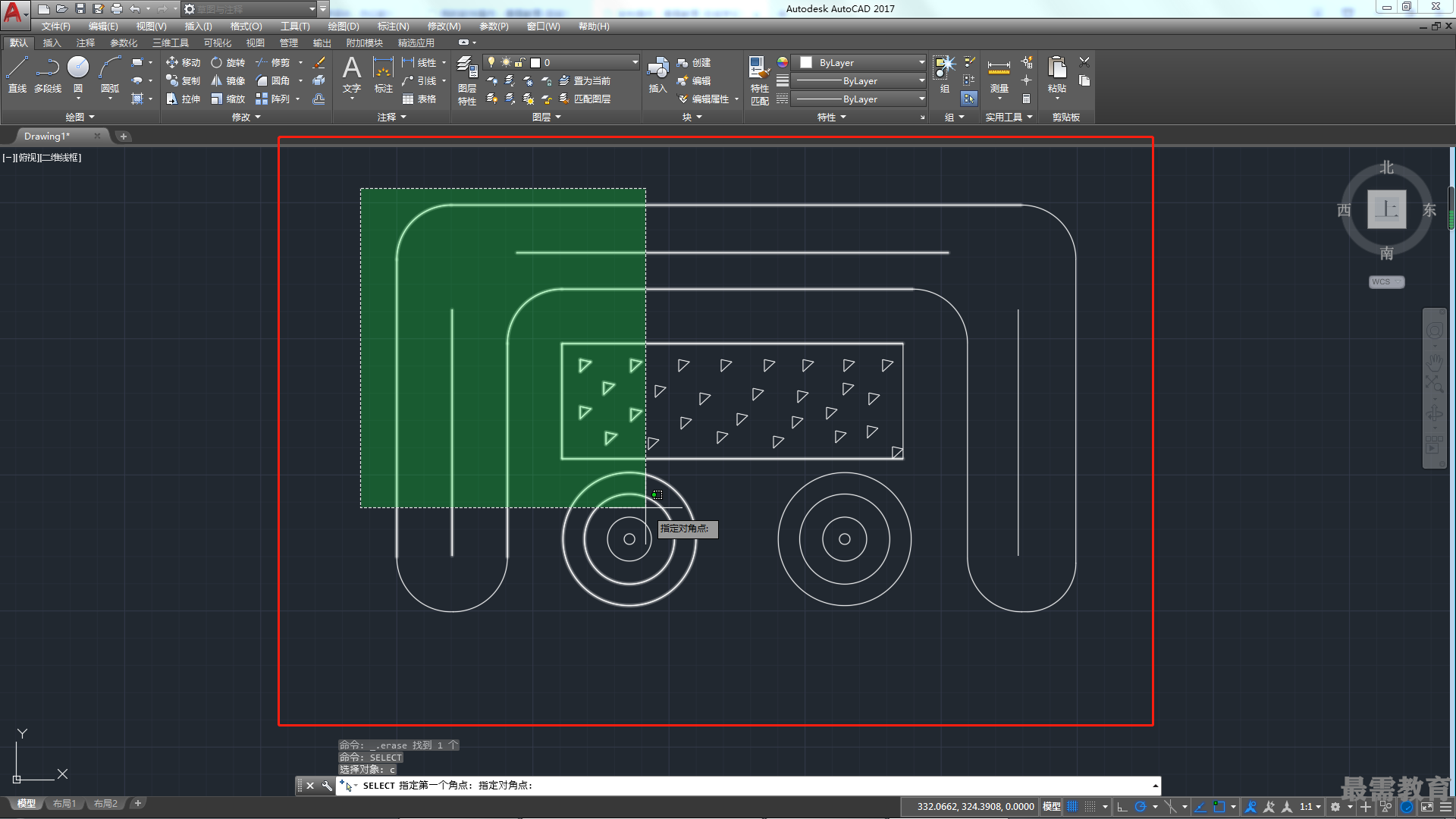
Task: Add a new drawing tab with plus button
Action: [123, 136]
